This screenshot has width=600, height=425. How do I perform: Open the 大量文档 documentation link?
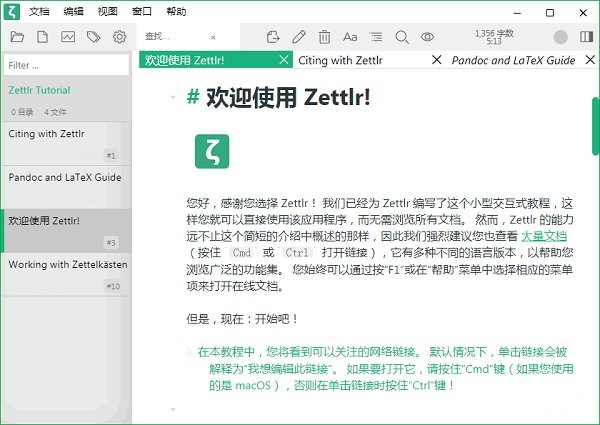544,236
